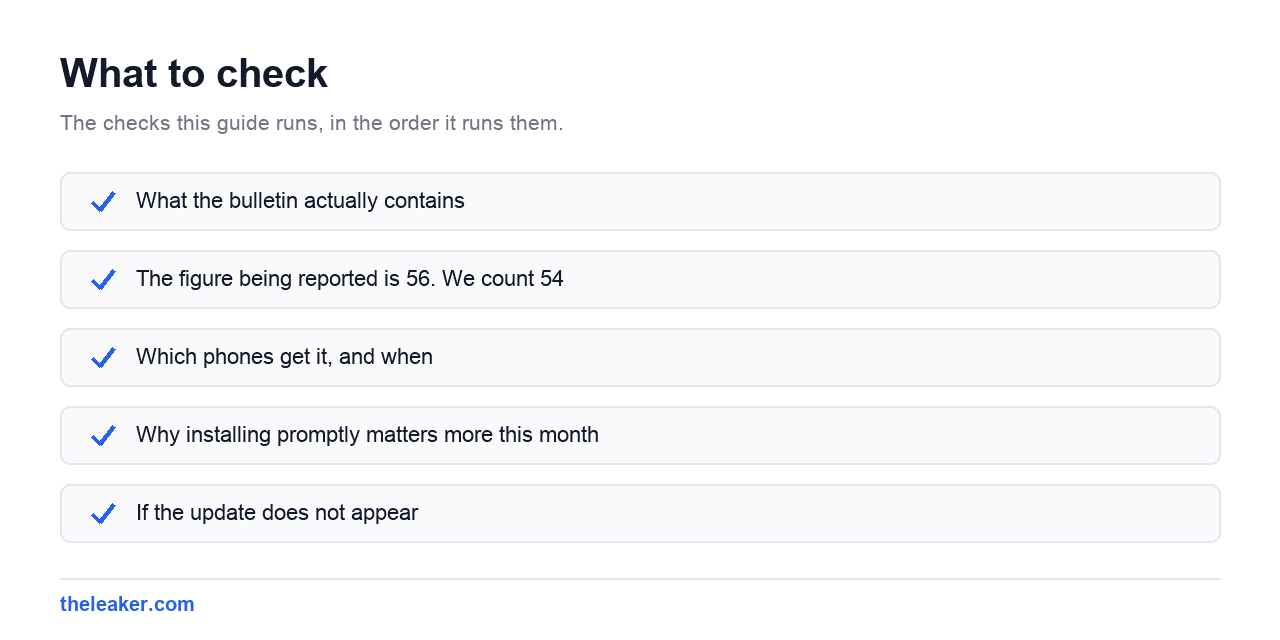Screen dimensions: 1280x640
Task: Open 'What the bulletin actually contains' item
Action: click(x=300, y=201)
